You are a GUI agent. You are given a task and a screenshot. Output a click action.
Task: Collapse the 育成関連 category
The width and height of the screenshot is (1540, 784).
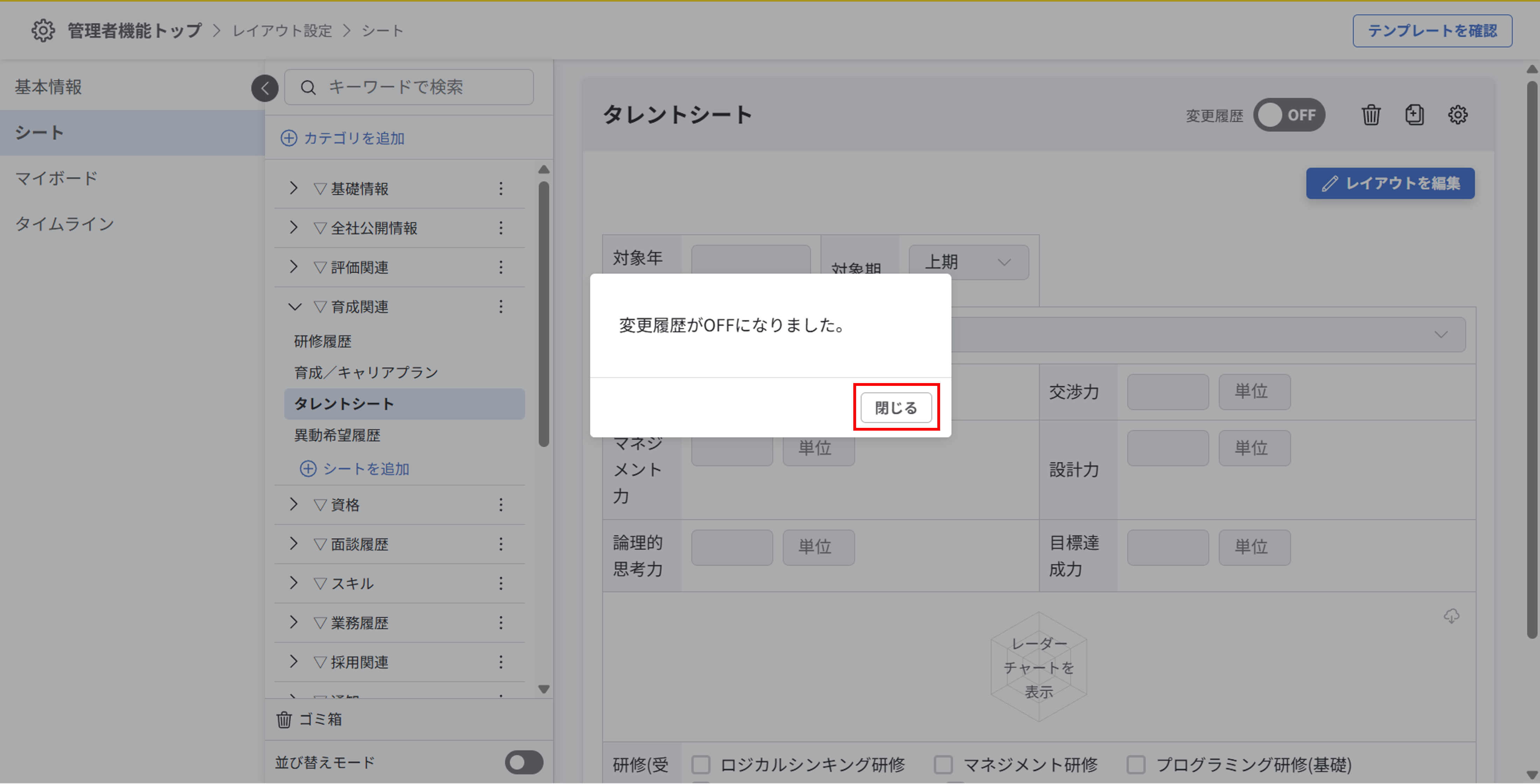coord(295,306)
